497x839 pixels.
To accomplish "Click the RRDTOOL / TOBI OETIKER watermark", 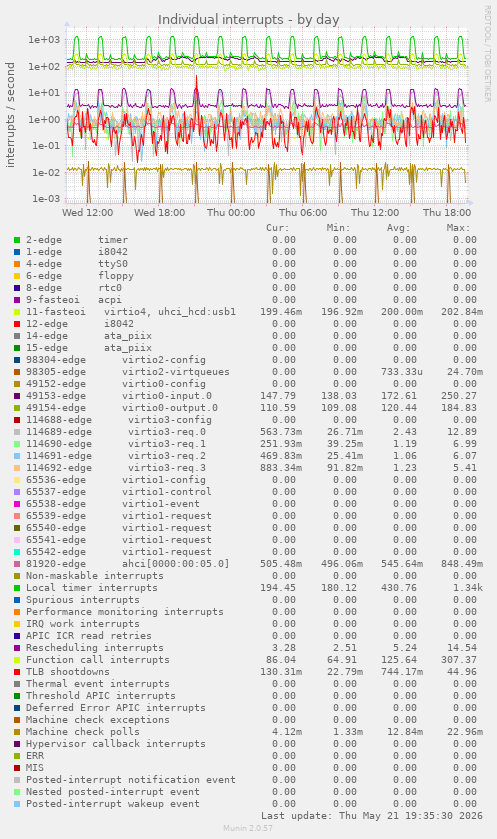I will (487, 54).
